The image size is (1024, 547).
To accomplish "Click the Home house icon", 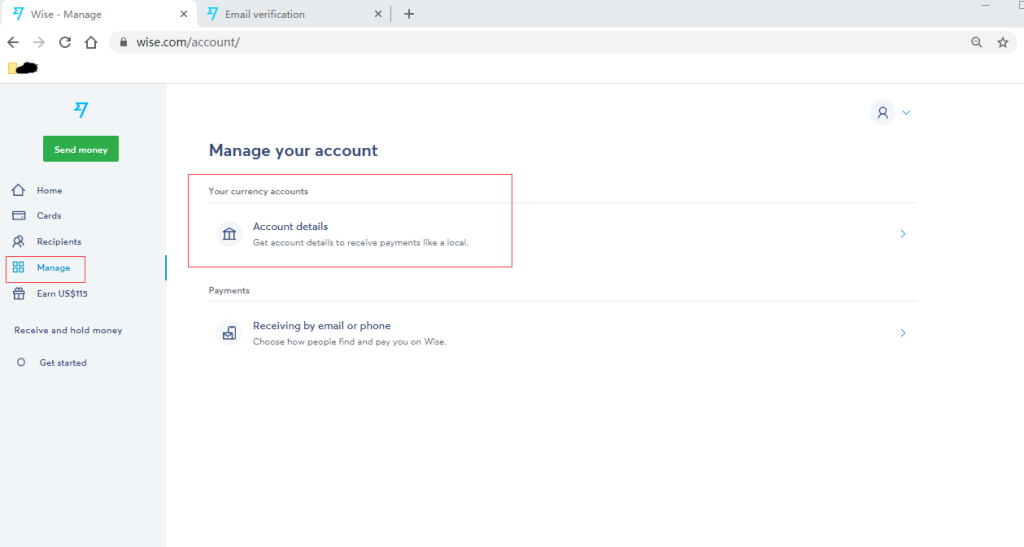I will [x=18, y=190].
